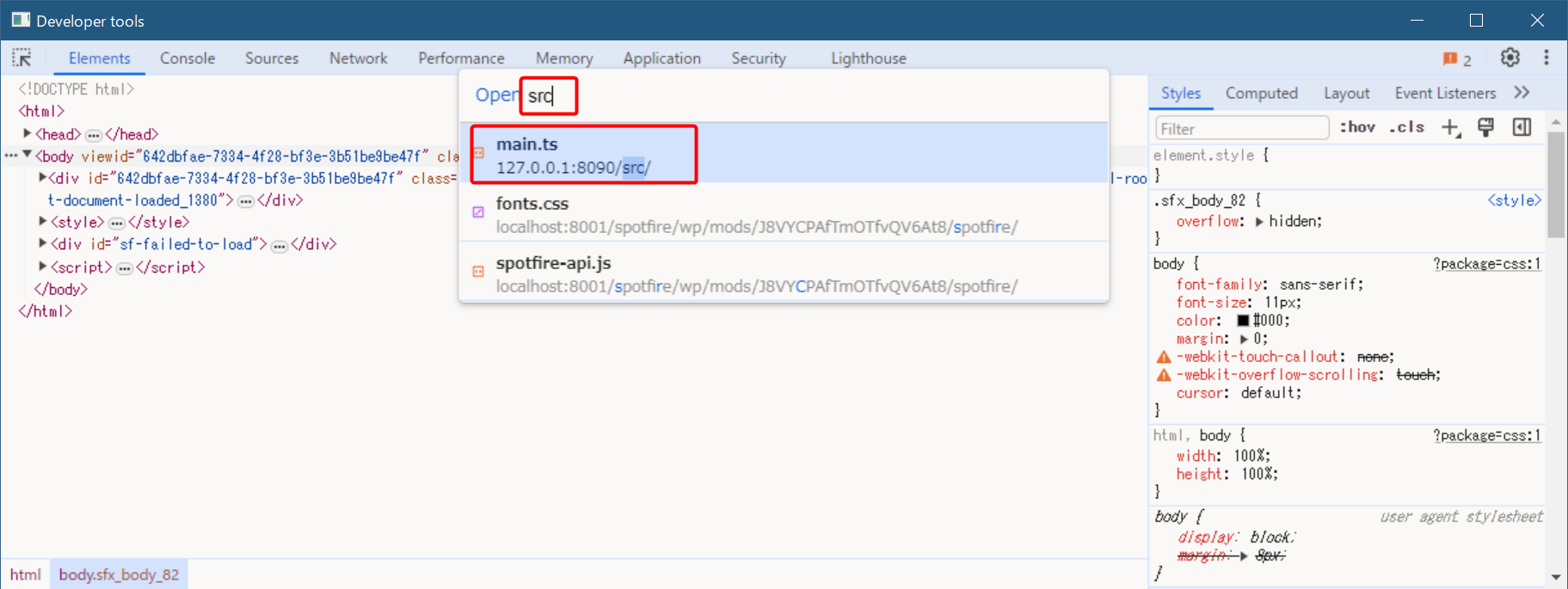1568x589 pixels.
Task: Open the Performance tab
Action: 461,58
